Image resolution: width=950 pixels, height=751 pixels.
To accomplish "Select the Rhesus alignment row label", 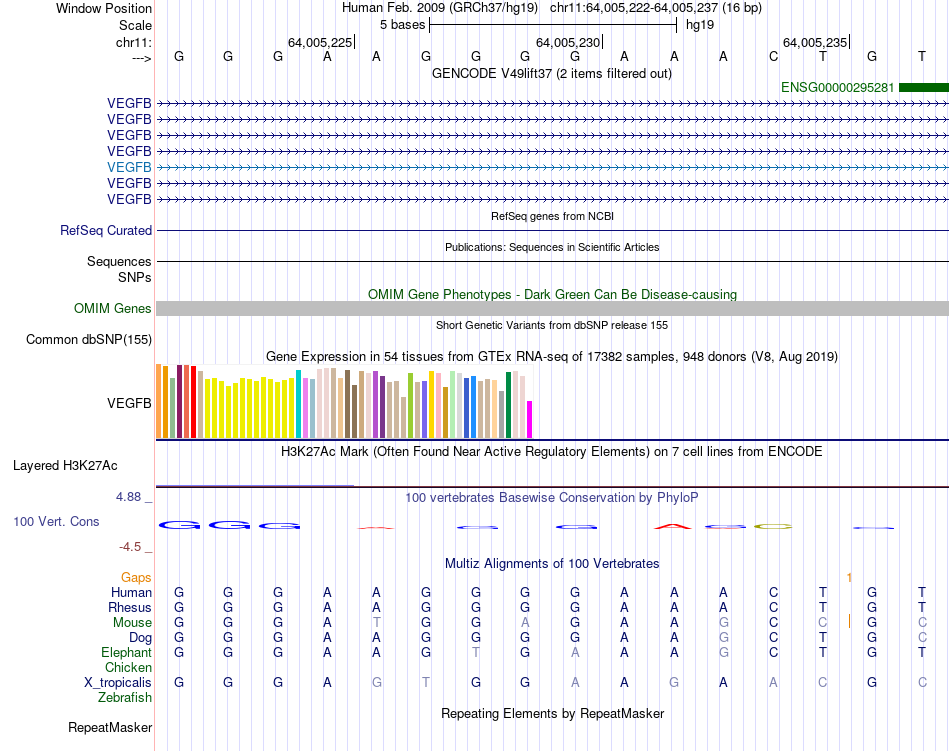I will coord(130,608).
